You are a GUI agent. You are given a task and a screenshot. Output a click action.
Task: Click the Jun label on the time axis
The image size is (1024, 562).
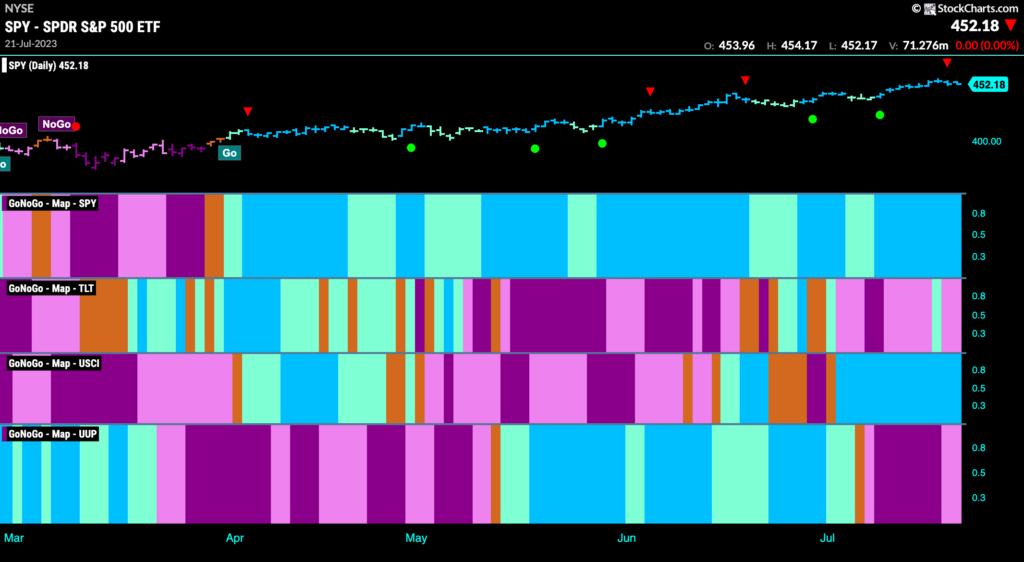tap(626, 538)
